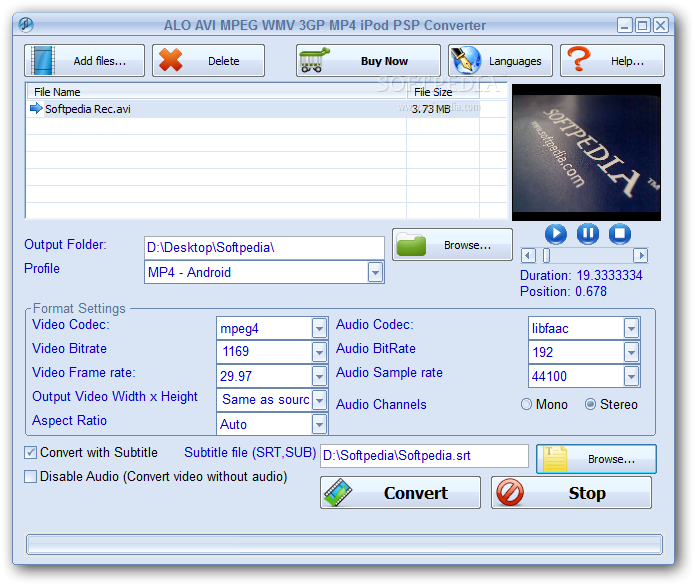The width and height of the screenshot is (695, 585).
Task: Expand the Audio BitRate 192 dropdown
Action: tap(631, 352)
